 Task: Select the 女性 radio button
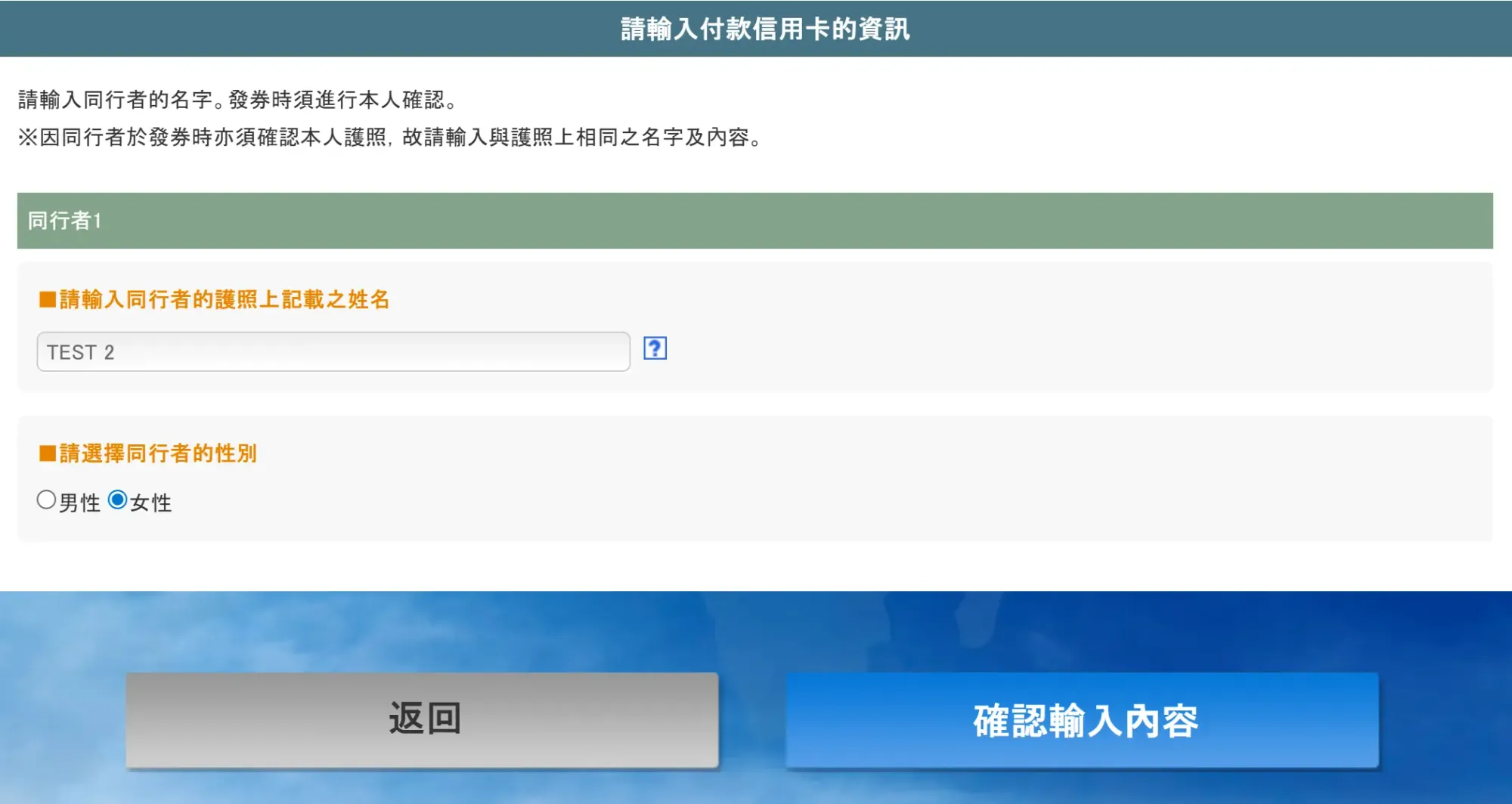point(117,500)
